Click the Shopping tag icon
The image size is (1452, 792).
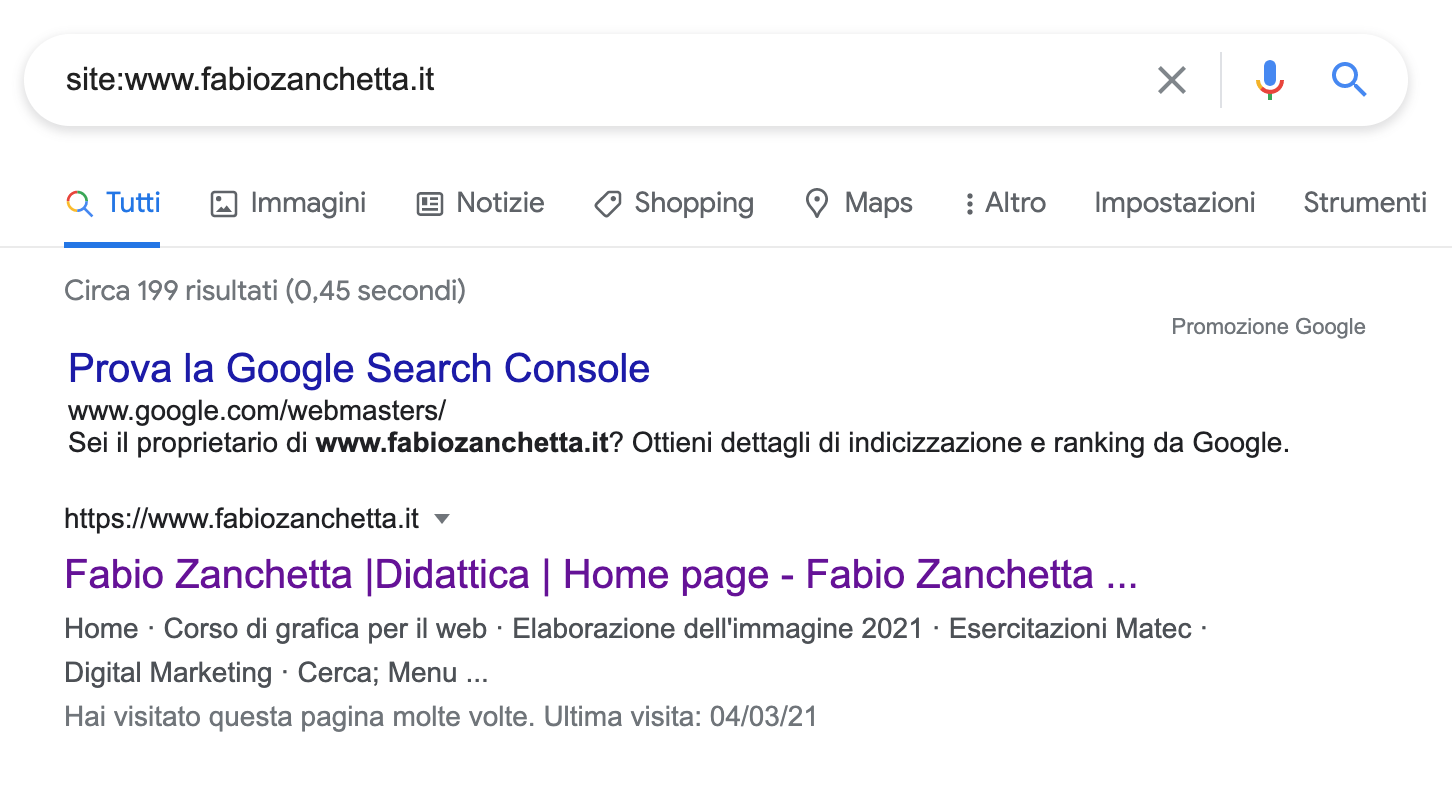[x=607, y=204]
